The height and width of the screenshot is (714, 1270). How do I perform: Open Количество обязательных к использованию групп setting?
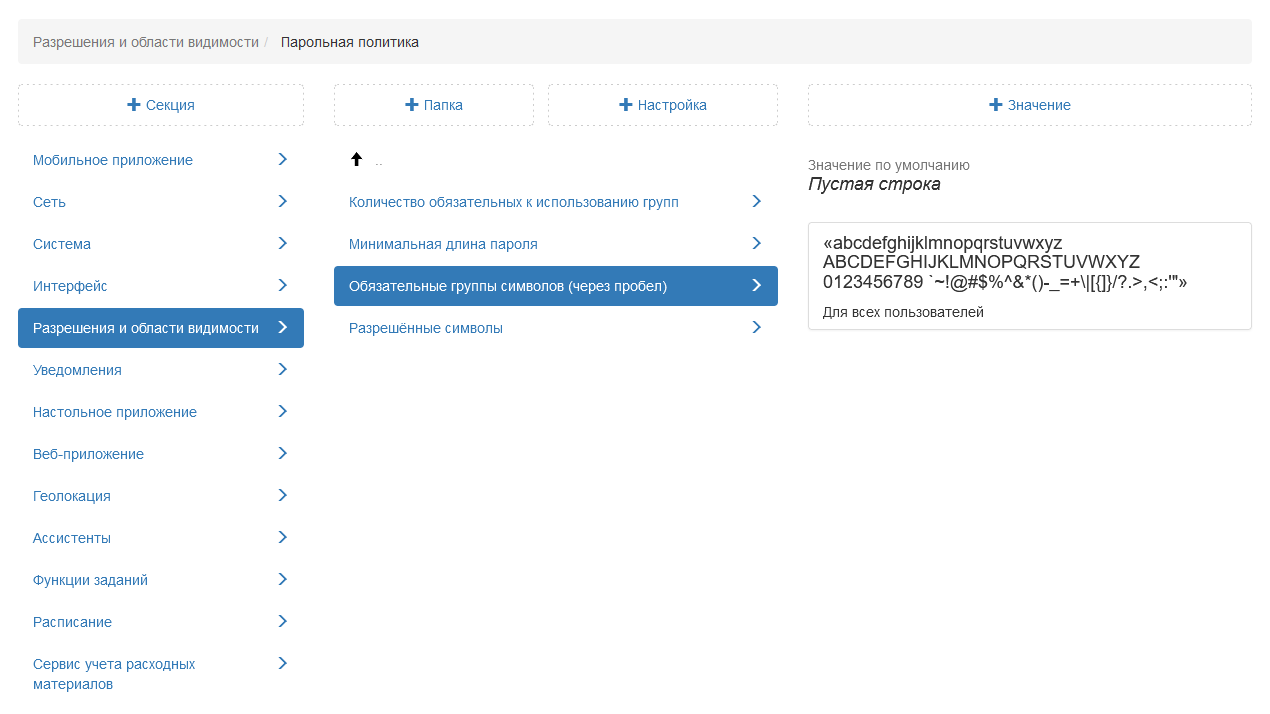[514, 202]
